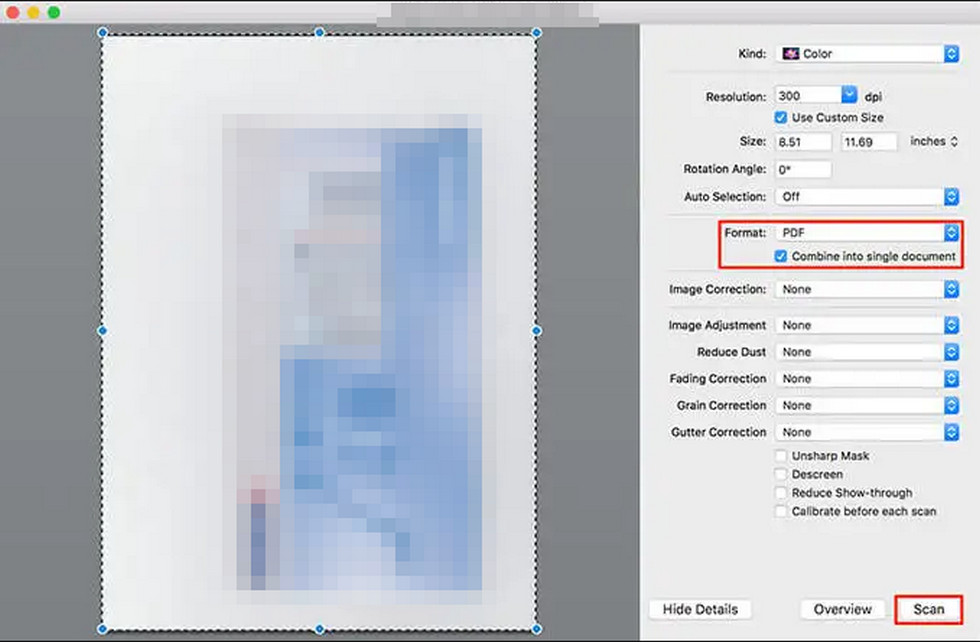The image size is (980, 642).
Task: Open the Format dropdown showing PDF
Action: point(866,232)
